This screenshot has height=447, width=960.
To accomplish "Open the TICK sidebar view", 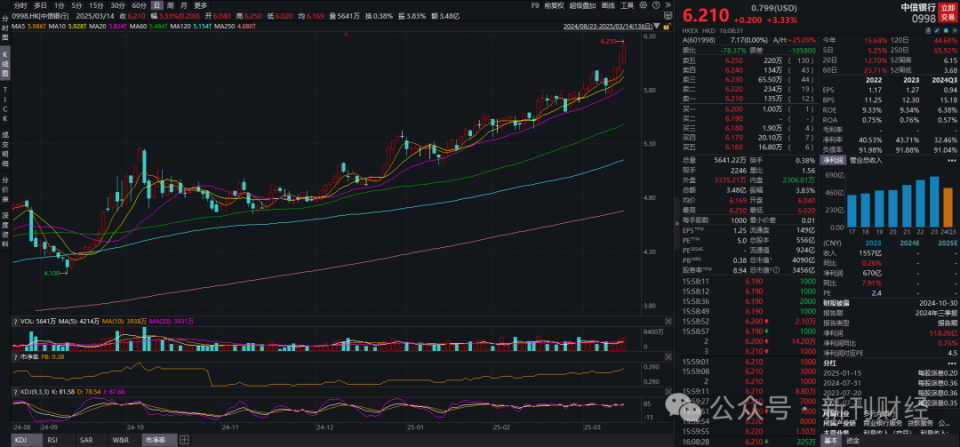I will pos(5,104).
